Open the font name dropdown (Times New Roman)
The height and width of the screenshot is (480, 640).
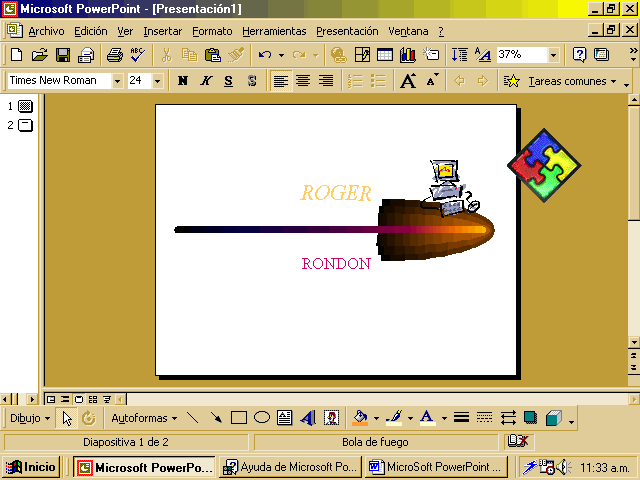tap(118, 81)
